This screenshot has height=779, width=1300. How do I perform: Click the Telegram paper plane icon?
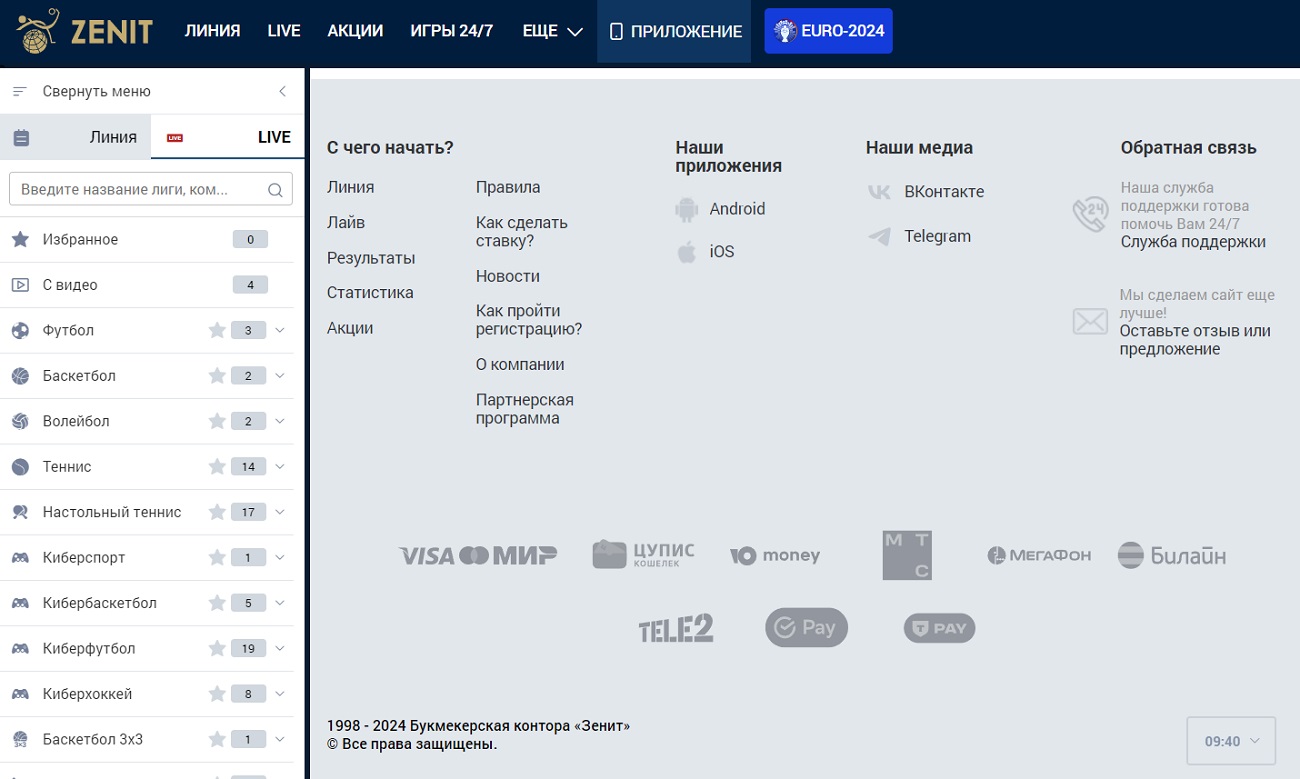pyautogui.click(x=879, y=236)
